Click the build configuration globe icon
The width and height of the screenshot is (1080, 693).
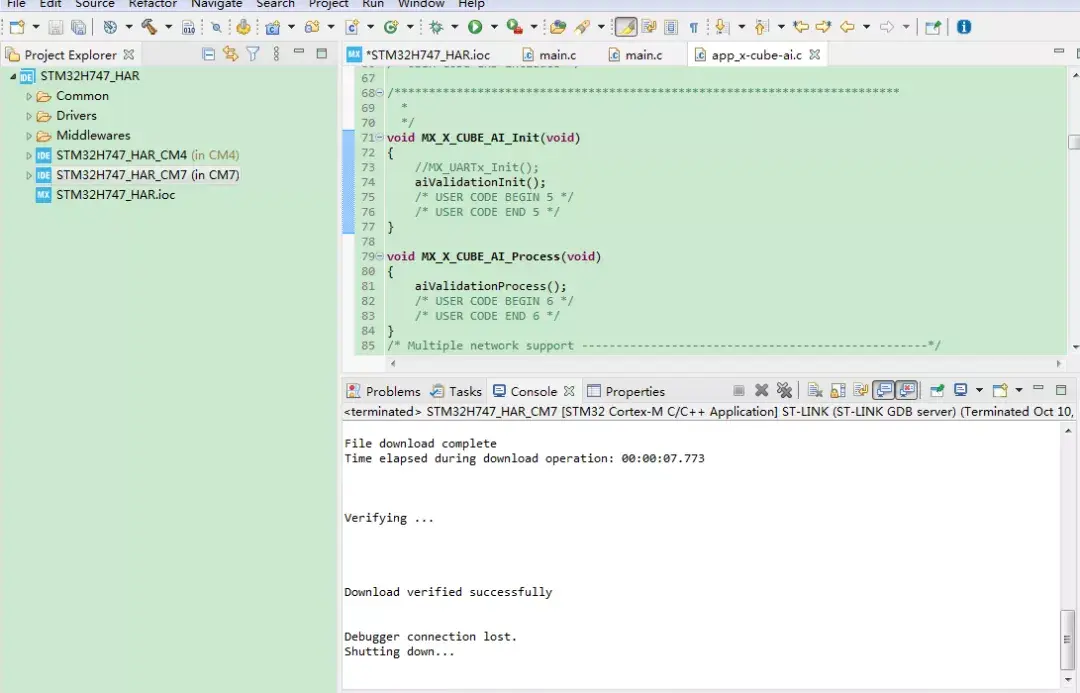click(110, 28)
